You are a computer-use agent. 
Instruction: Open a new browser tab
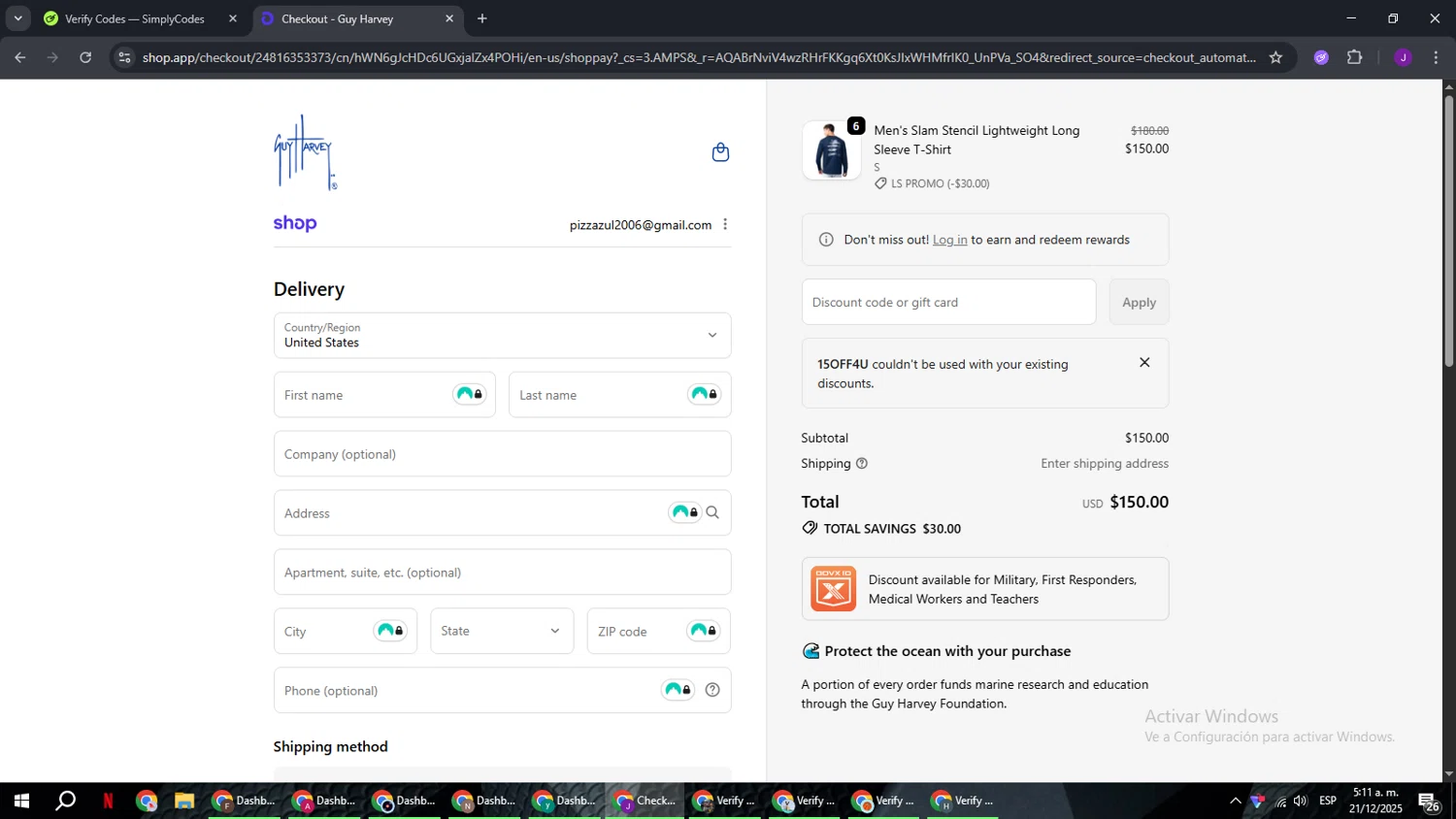pyautogui.click(x=482, y=18)
